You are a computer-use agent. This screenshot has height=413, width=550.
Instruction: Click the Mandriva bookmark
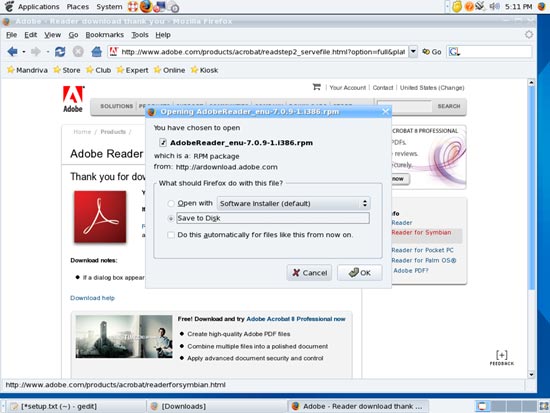click(x=27, y=70)
